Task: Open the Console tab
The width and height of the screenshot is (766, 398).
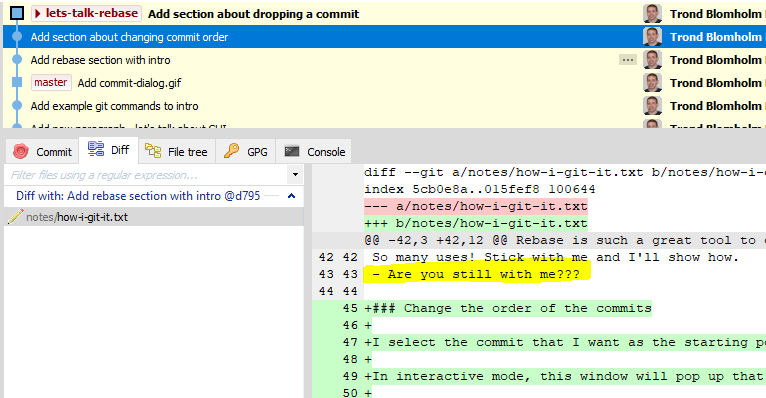Action: (315, 152)
